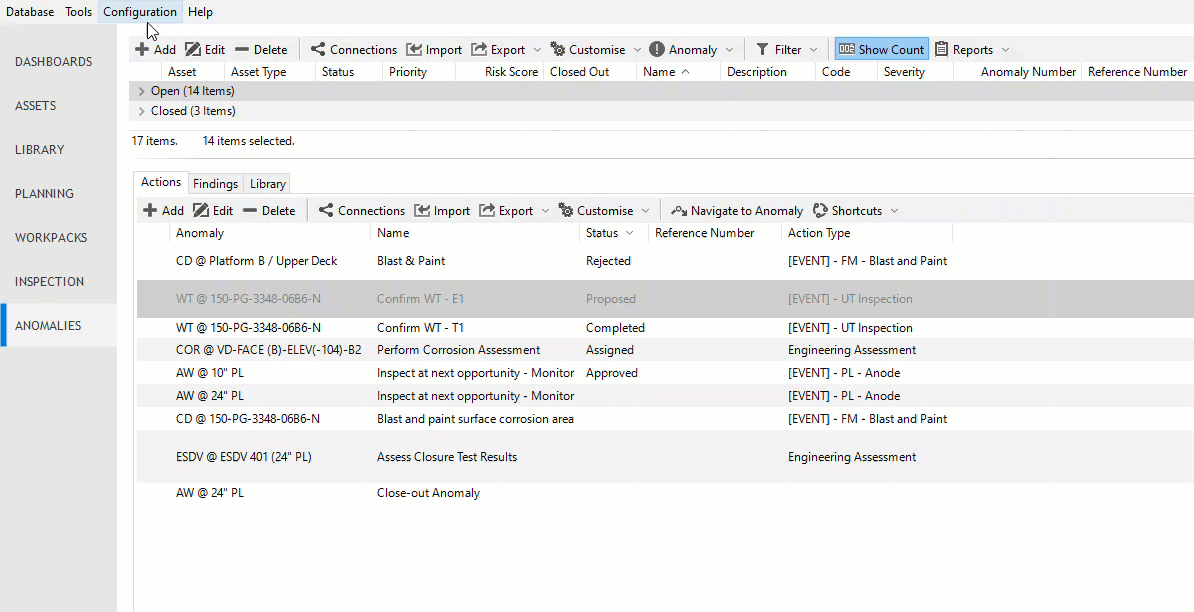Click the Asset Type column header
Screen dimensions: 1194x612
tap(270, 72)
